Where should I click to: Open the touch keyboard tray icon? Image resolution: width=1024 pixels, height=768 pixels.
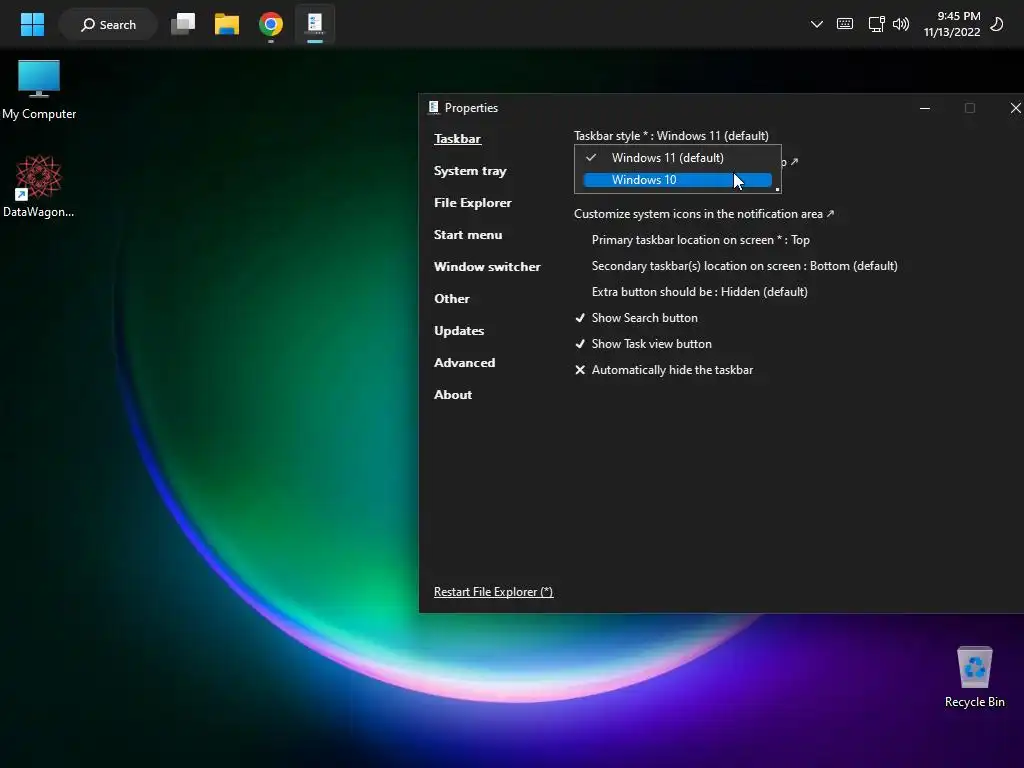pyautogui.click(x=844, y=25)
